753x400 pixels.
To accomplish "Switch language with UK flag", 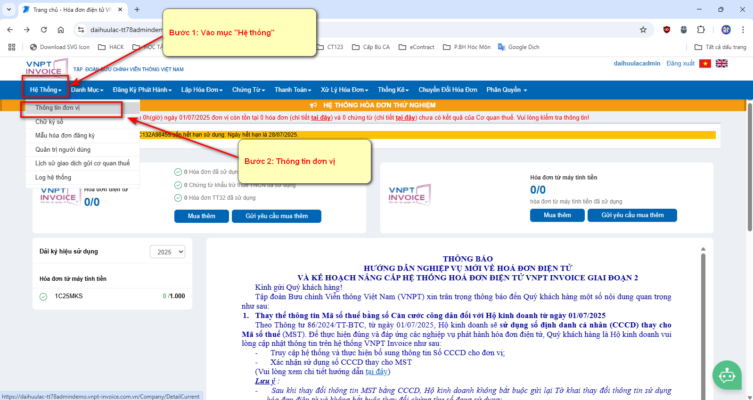I will coord(721,63).
